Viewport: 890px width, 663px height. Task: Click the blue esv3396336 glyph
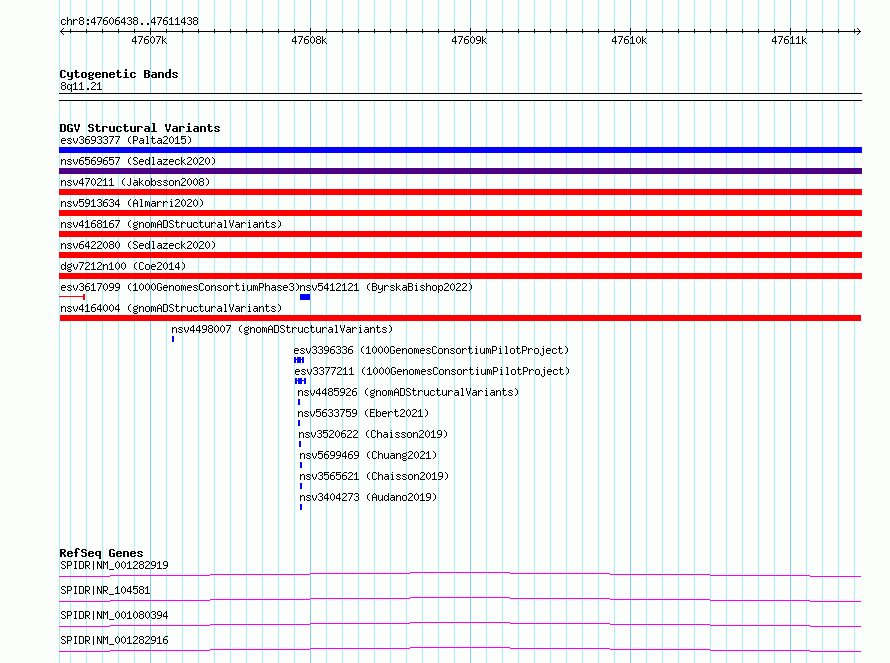click(x=299, y=360)
